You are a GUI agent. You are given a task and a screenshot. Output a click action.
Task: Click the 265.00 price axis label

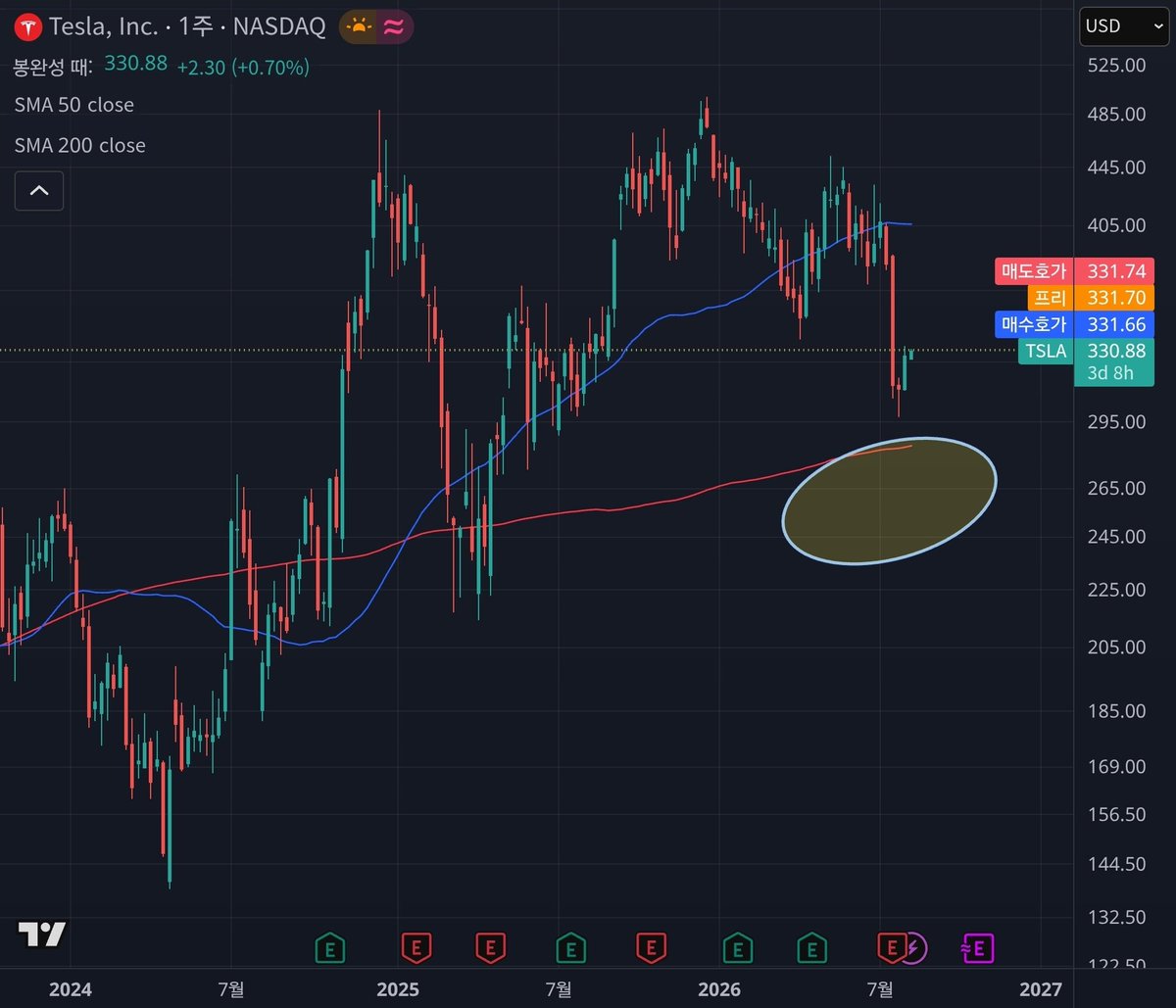coord(1116,489)
